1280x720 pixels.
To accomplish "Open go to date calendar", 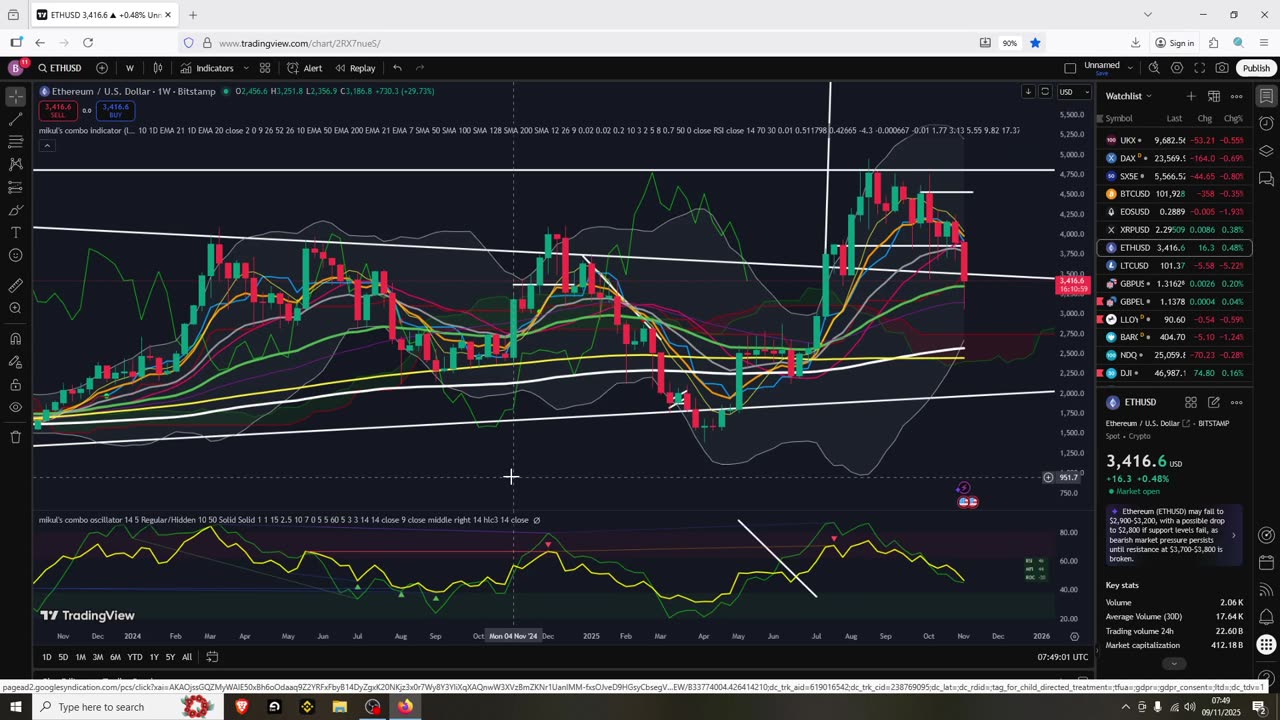I will pos(212,657).
